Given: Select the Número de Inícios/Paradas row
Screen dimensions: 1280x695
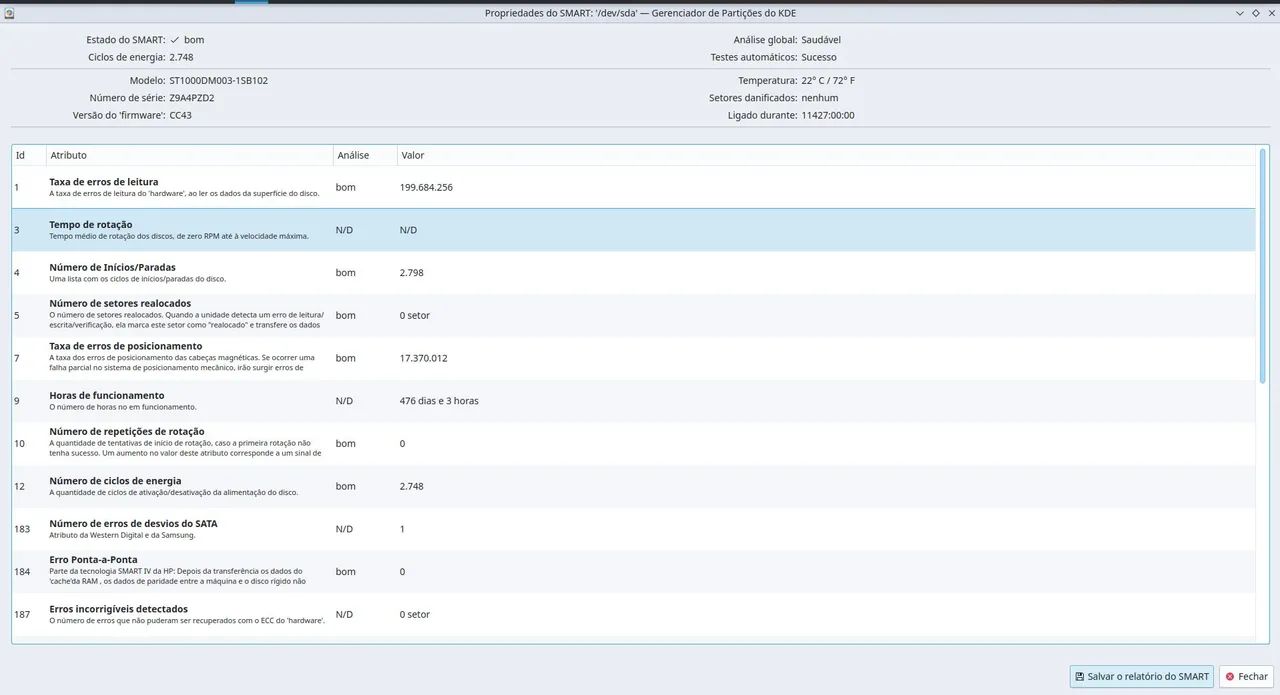Looking at the screenshot, I should (x=634, y=273).
